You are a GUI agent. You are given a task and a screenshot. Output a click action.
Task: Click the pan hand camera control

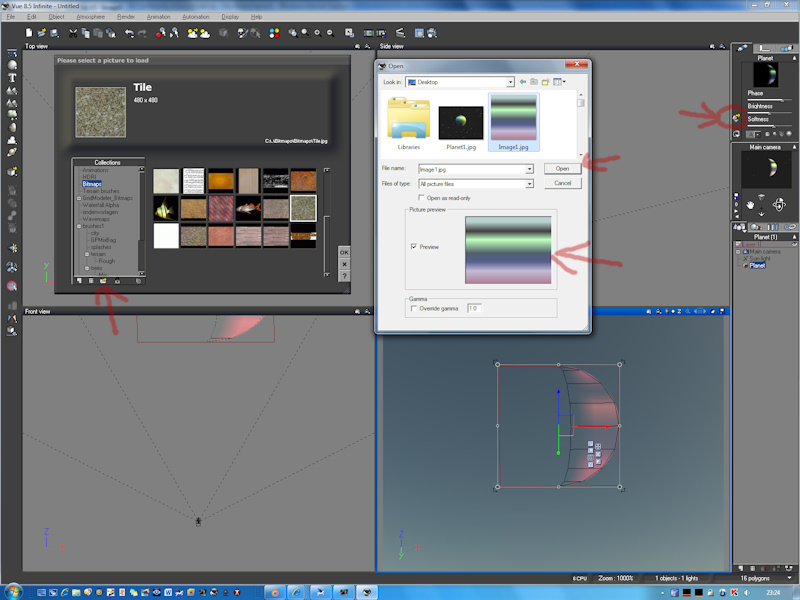[748, 204]
